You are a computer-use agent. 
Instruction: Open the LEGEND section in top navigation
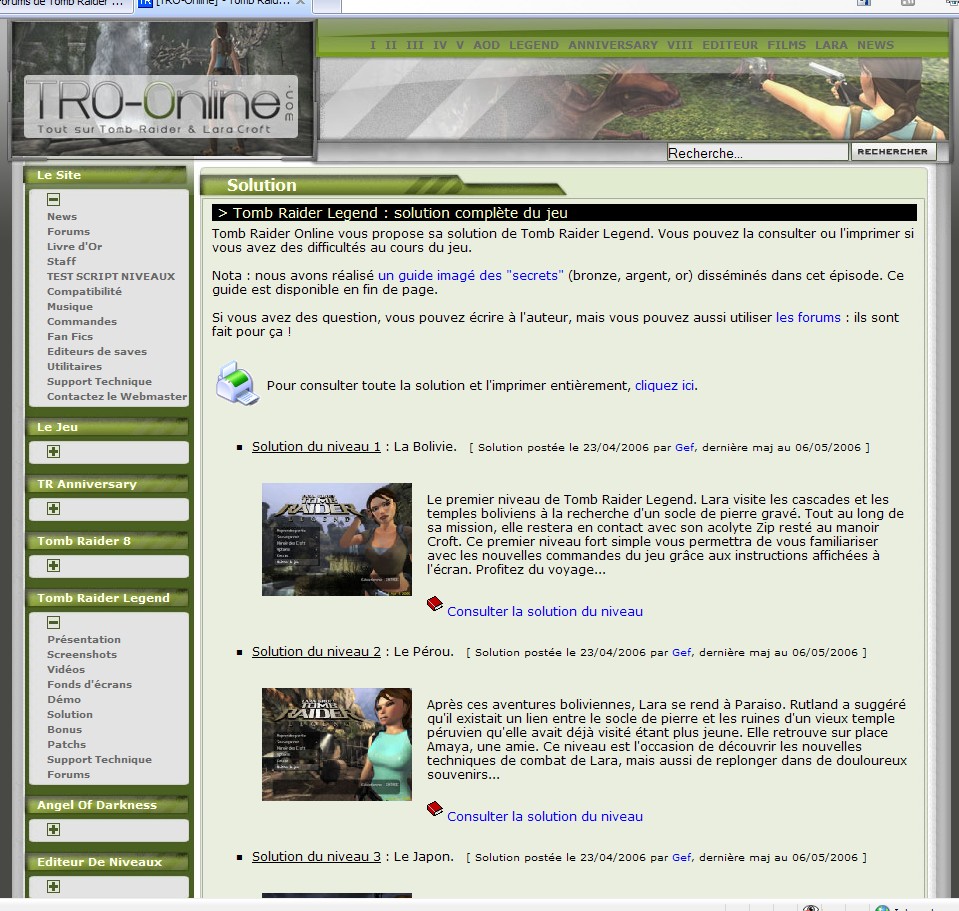[x=534, y=45]
